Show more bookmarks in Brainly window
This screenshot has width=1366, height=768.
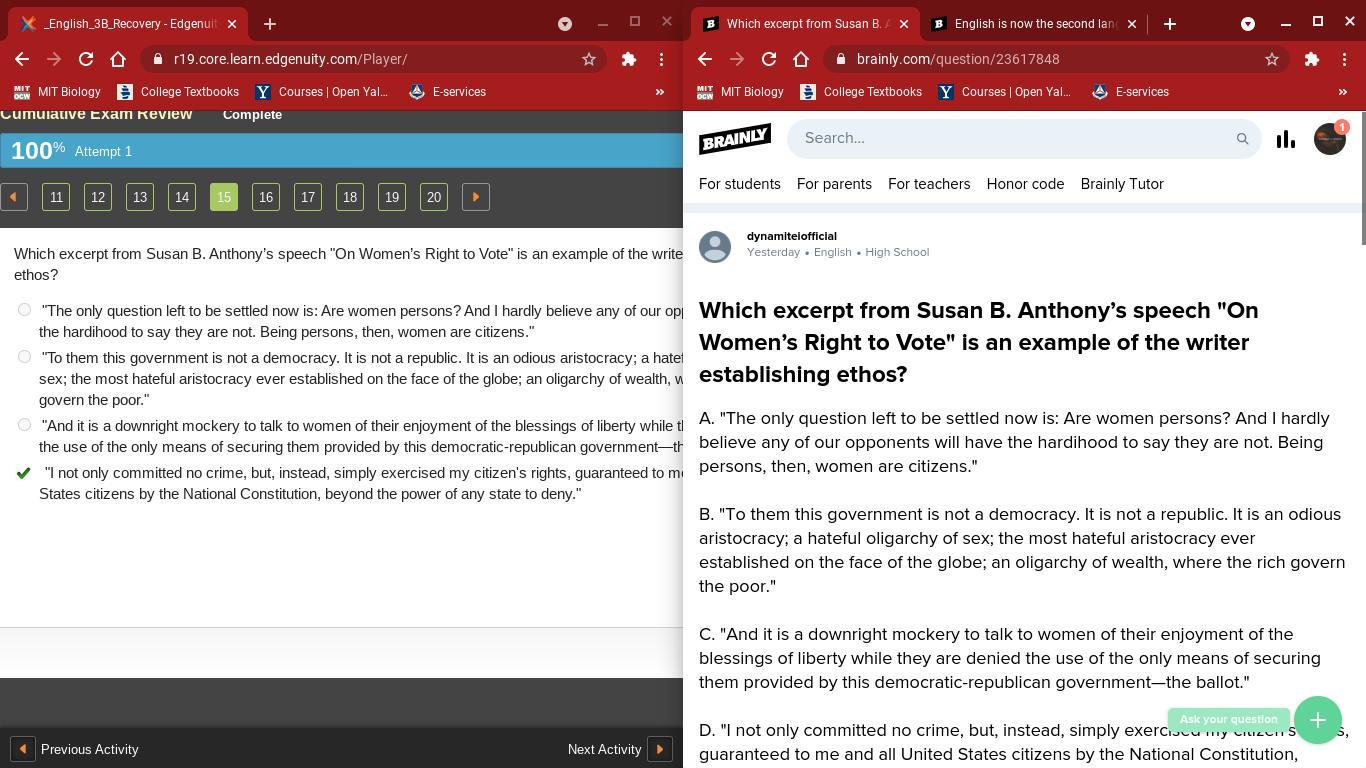1343,92
